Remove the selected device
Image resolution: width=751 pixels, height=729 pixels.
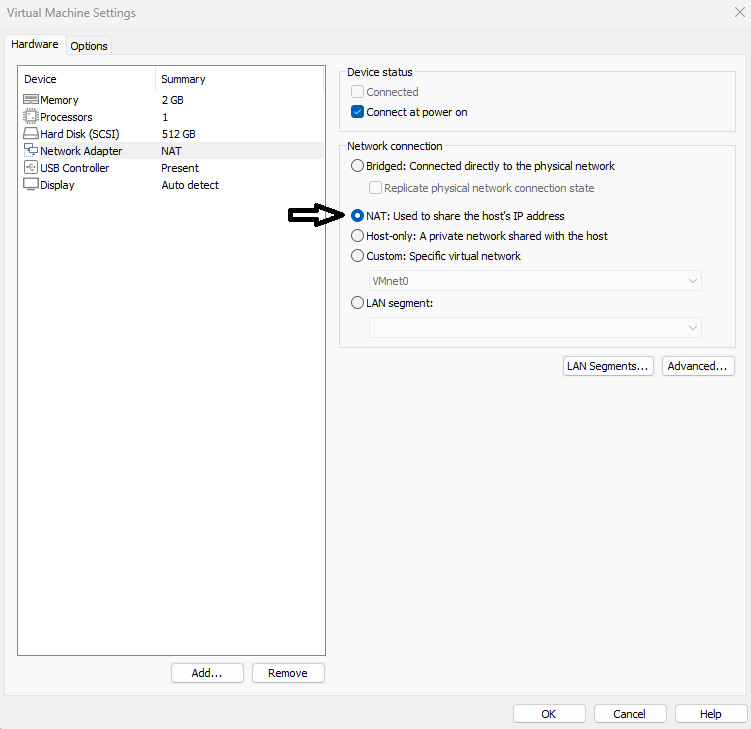click(288, 673)
